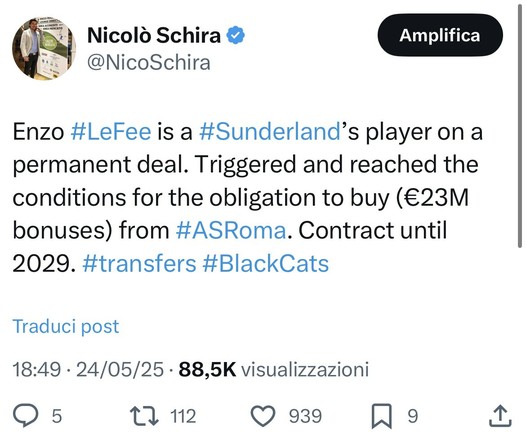Click the blue verified badge
The width and height of the screenshot is (526, 437).
coord(236,35)
